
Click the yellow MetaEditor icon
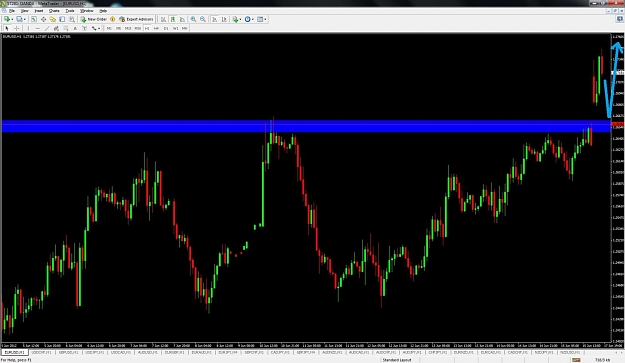click(113, 19)
